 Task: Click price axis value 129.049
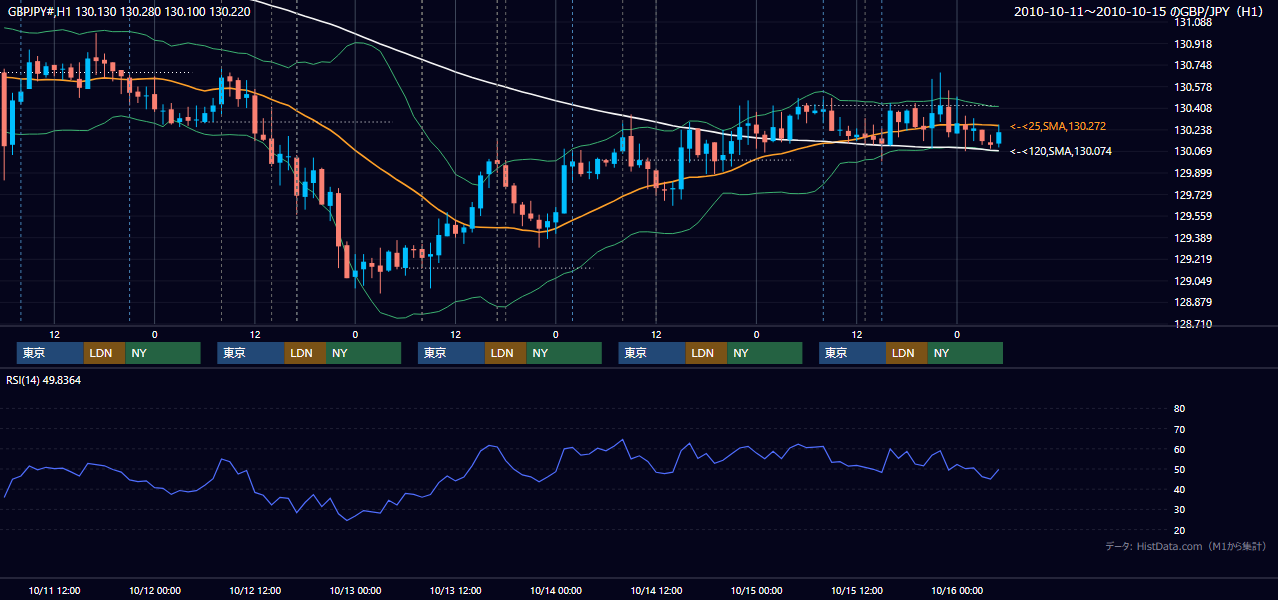click(x=1192, y=281)
